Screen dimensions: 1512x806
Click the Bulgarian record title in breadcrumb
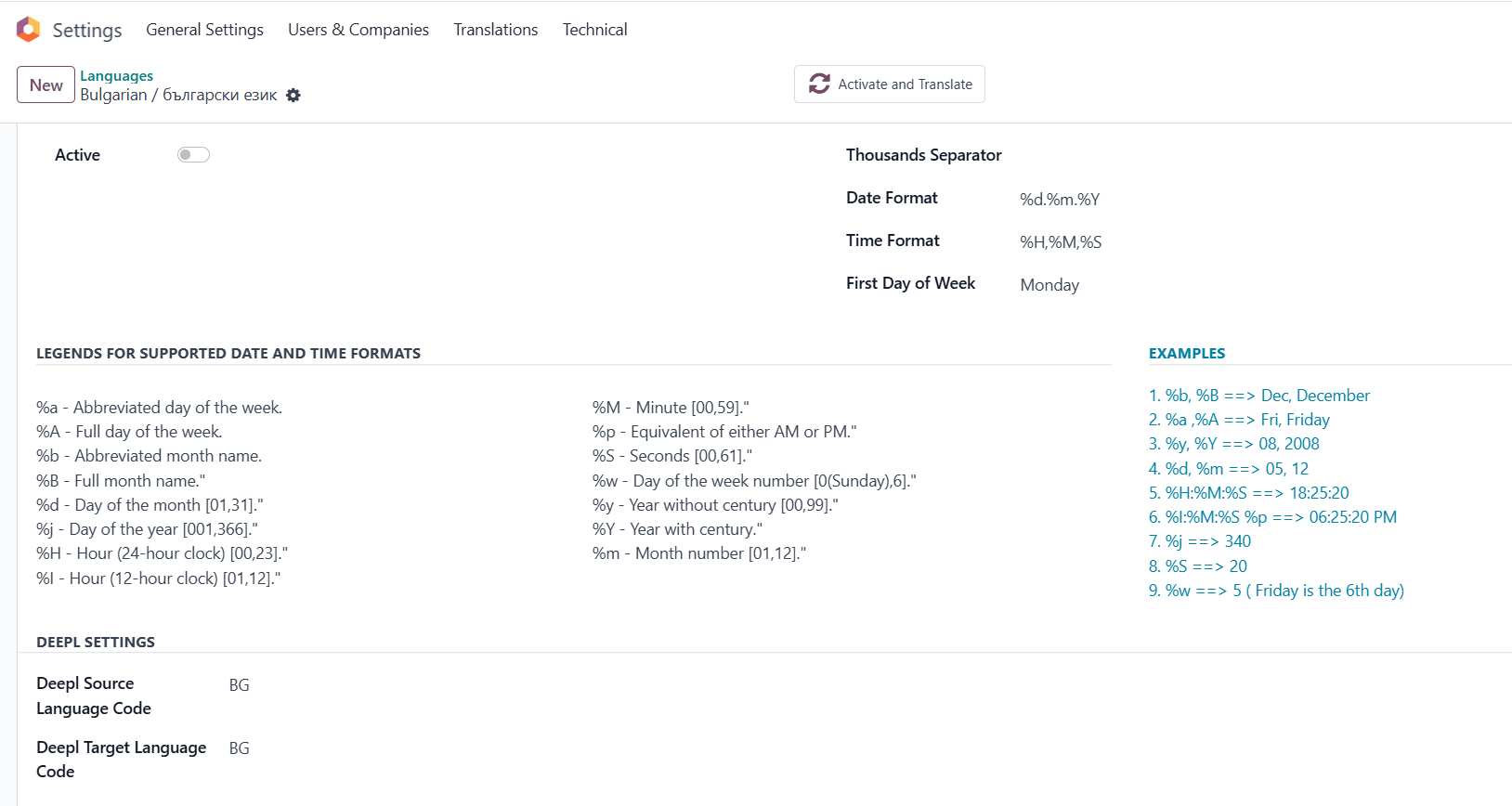click(x=178, y=95)
